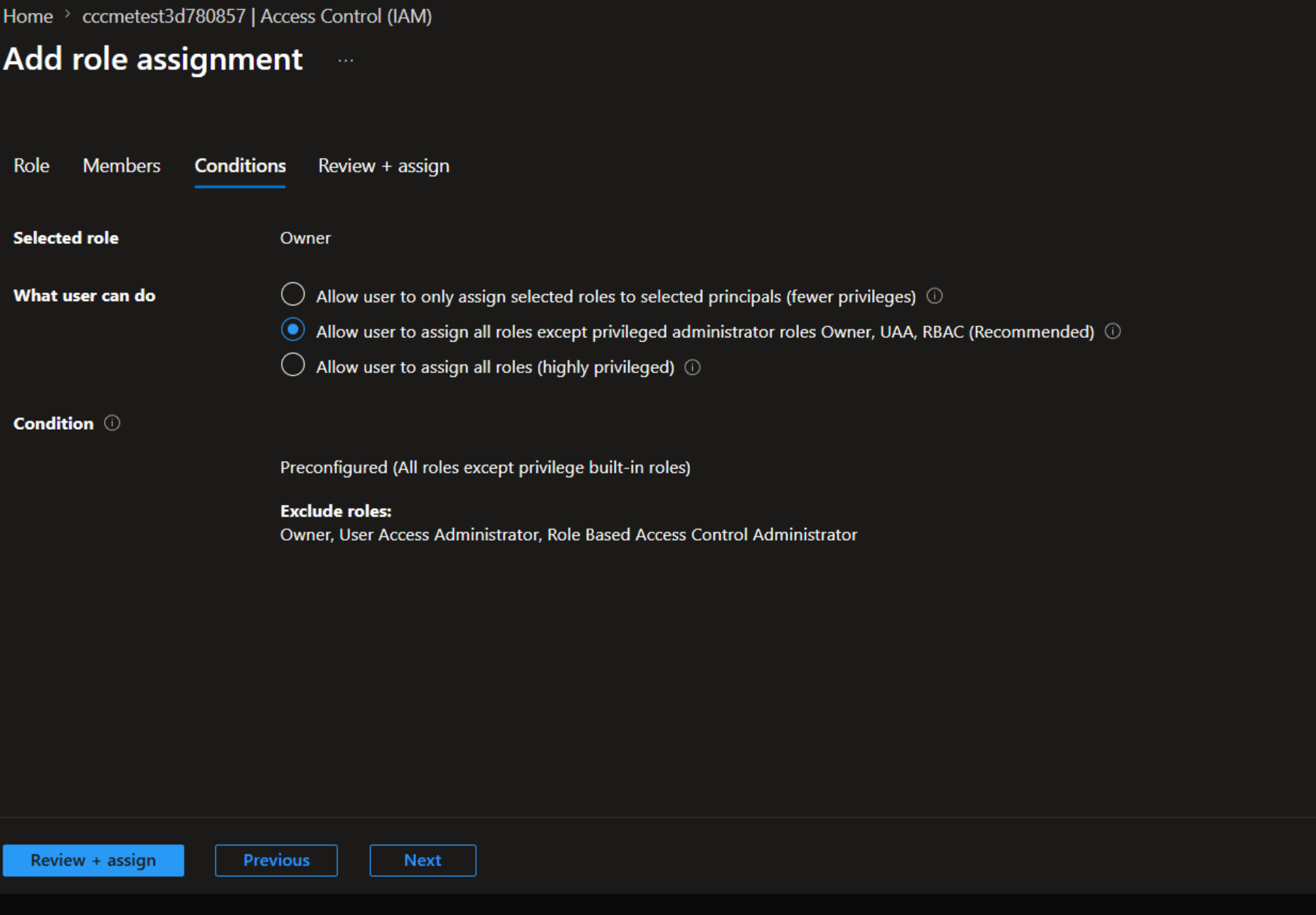1316x915 pixels.
Task: Click the Condition info icon
Action: tap(112, 423)
